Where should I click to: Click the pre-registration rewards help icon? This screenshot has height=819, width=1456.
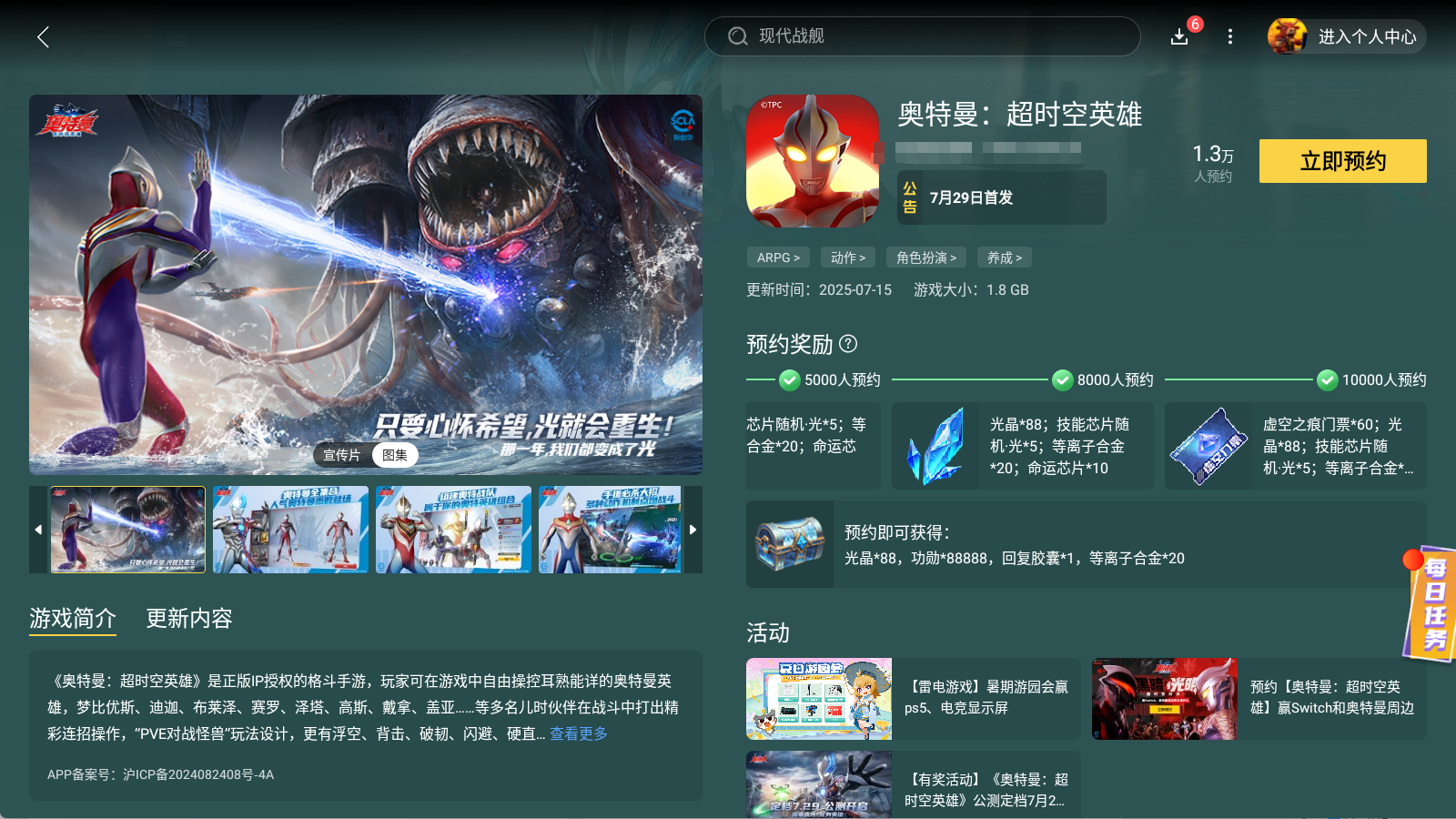click(x=848, y=344)
